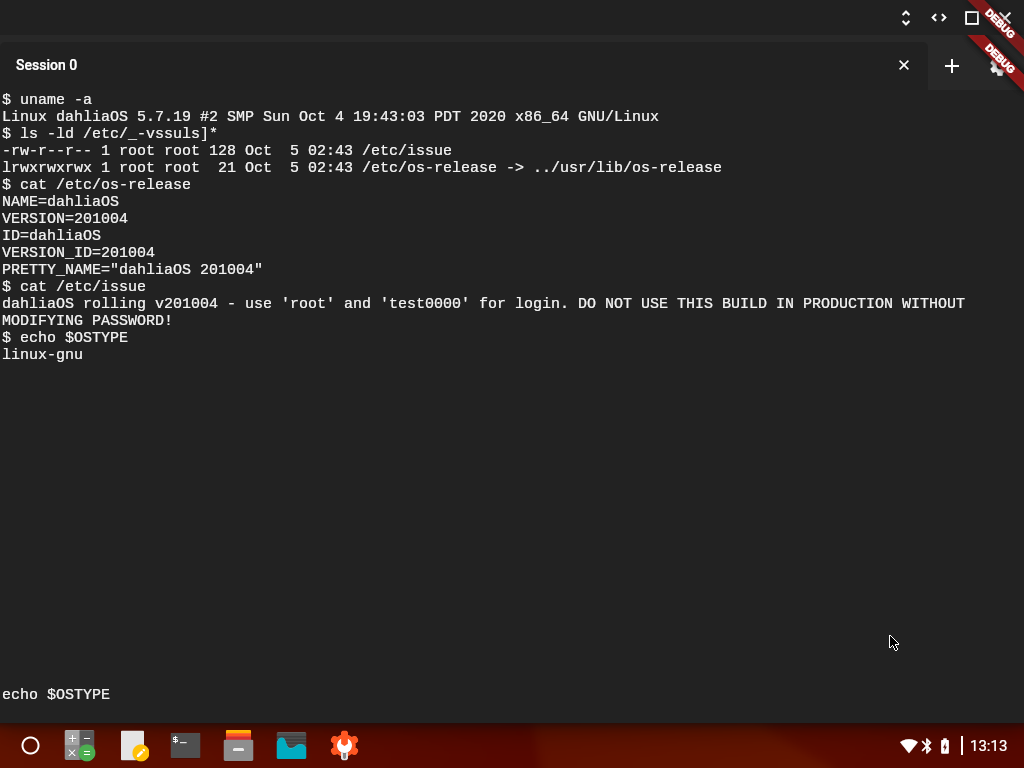The image size is (1024, 768).
Task: Click the 'linux-gnu' output line
Action: click(42, 354)
